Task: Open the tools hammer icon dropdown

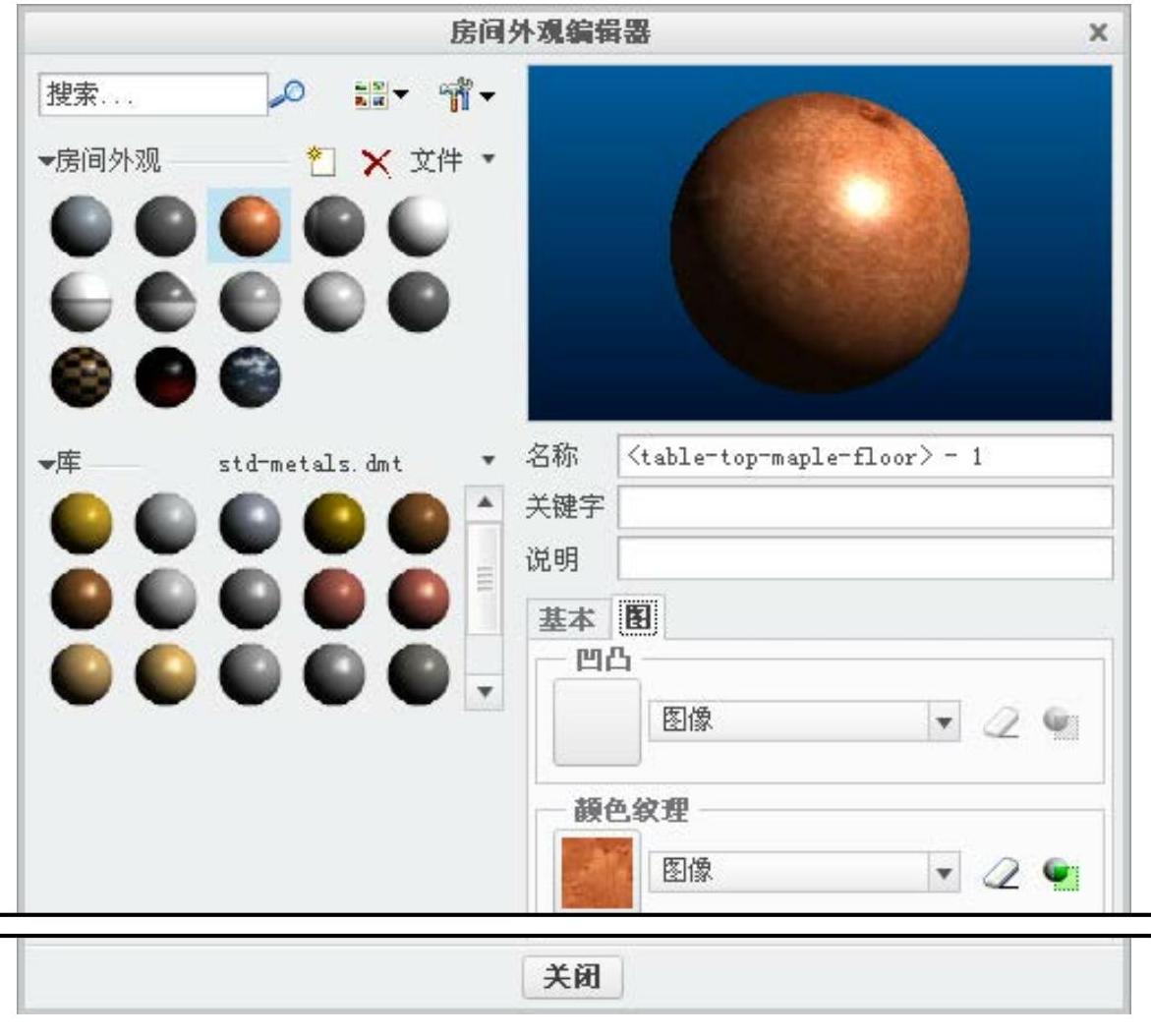Action: click(x=468, y=95)
